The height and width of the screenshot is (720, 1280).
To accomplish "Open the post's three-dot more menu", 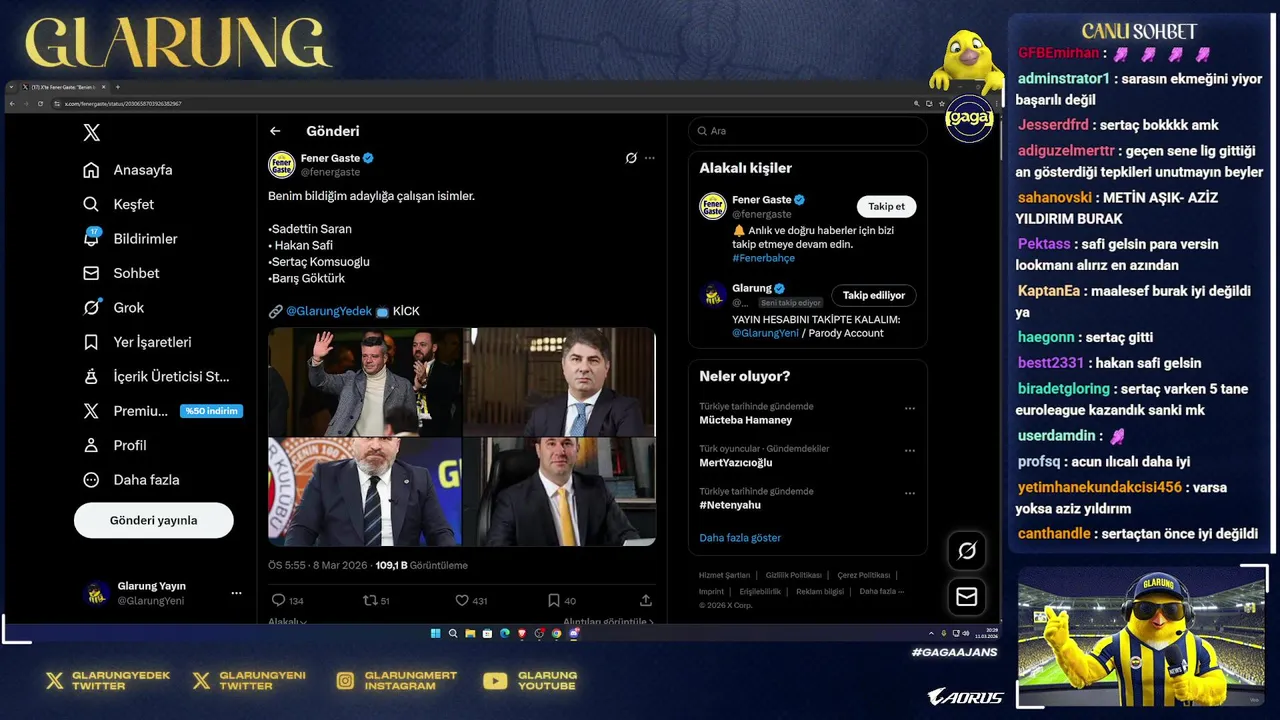I will pos(650,158).
